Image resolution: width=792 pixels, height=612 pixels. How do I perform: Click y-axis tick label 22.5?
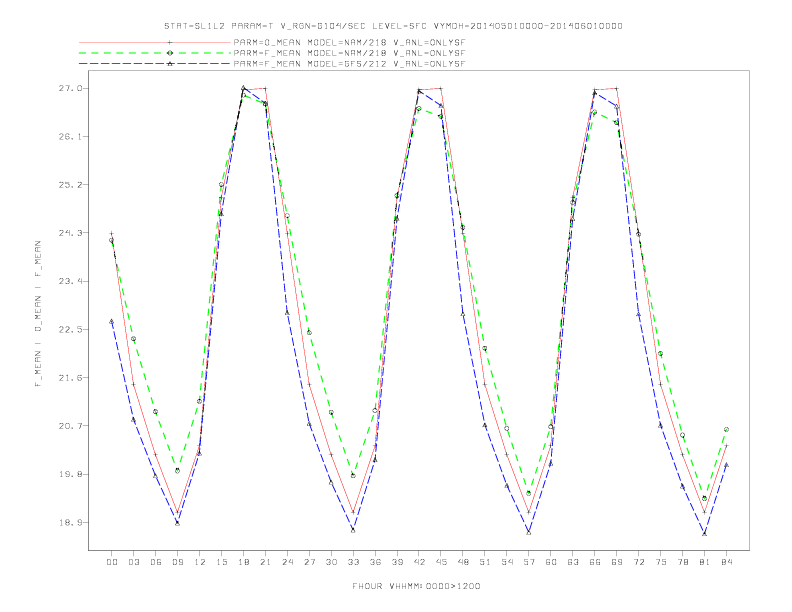(x=70, y=329)
